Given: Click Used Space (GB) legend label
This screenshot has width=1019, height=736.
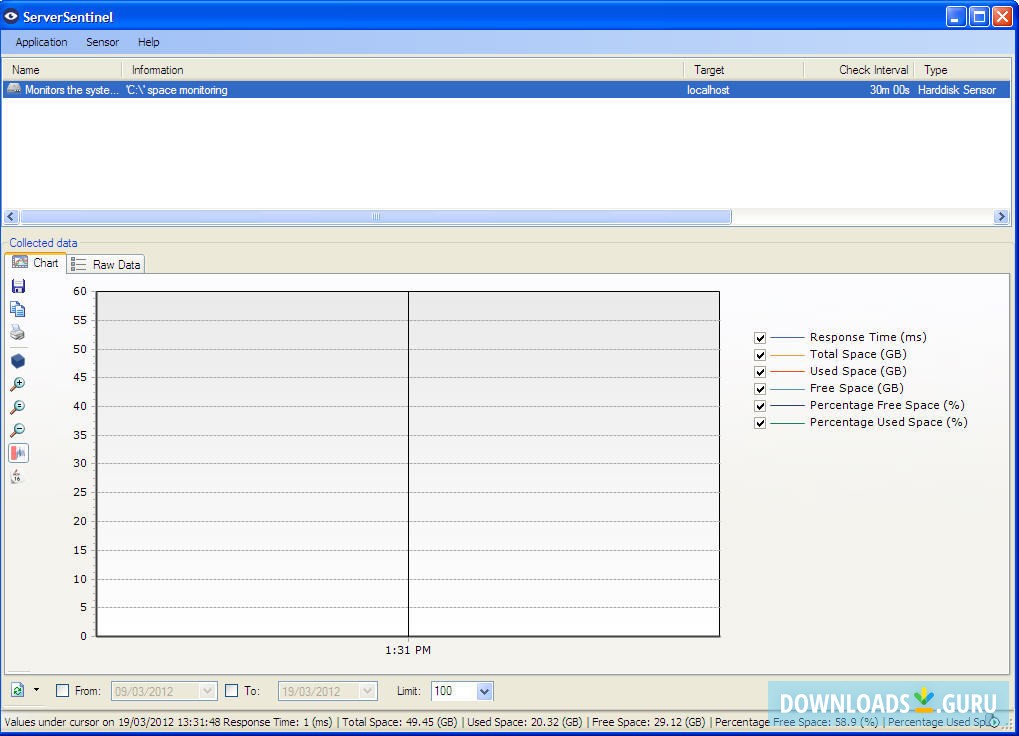Looking at the screenshot, I should point(858,371).
